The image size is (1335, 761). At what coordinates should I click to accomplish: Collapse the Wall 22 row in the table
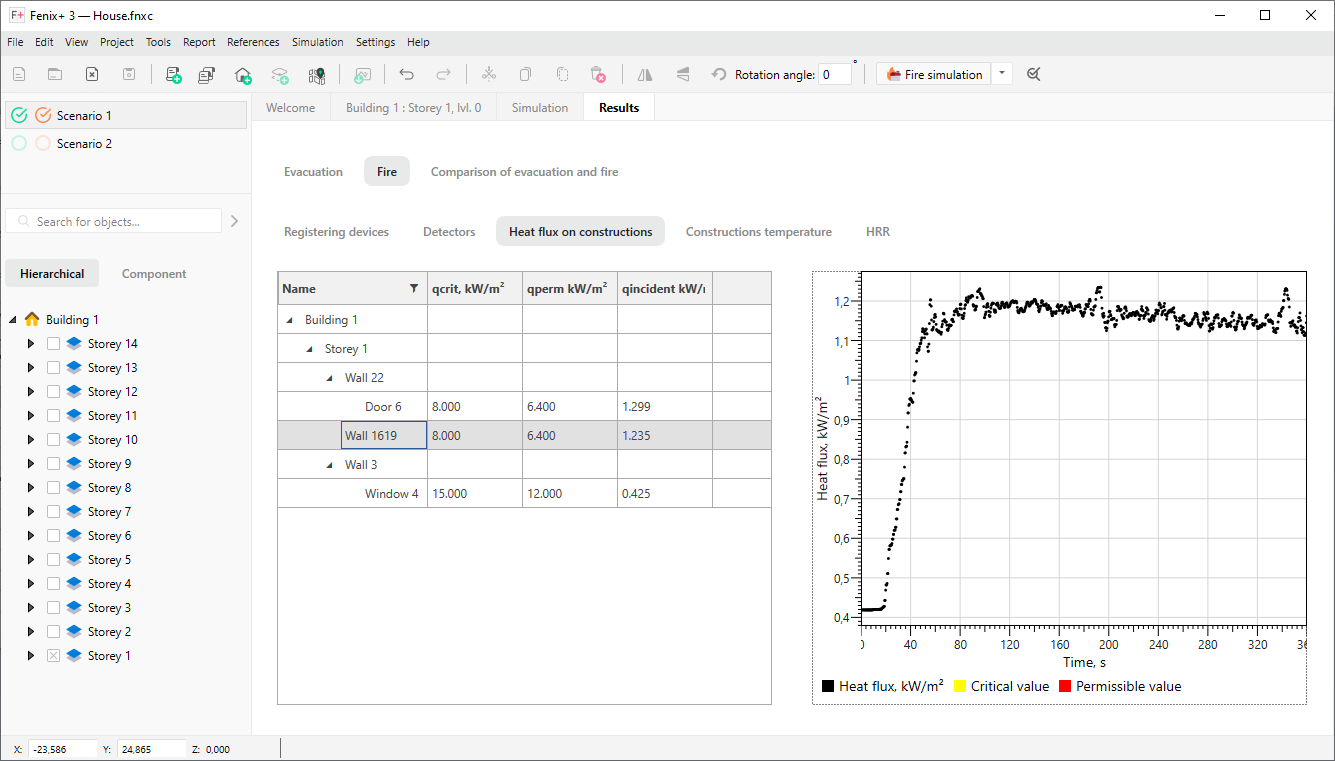[329, 377]
